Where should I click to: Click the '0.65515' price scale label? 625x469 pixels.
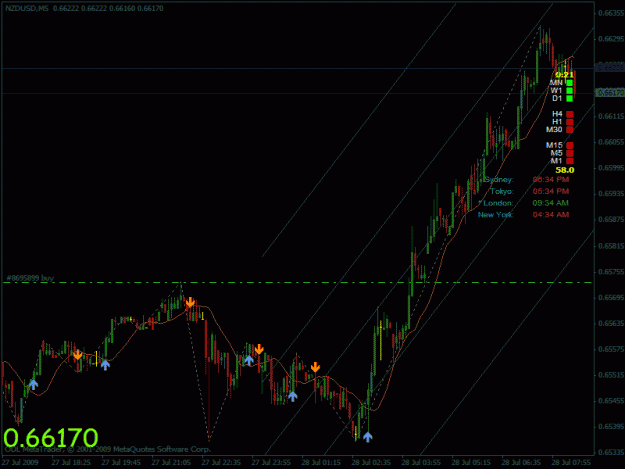(x=611, y=375)
